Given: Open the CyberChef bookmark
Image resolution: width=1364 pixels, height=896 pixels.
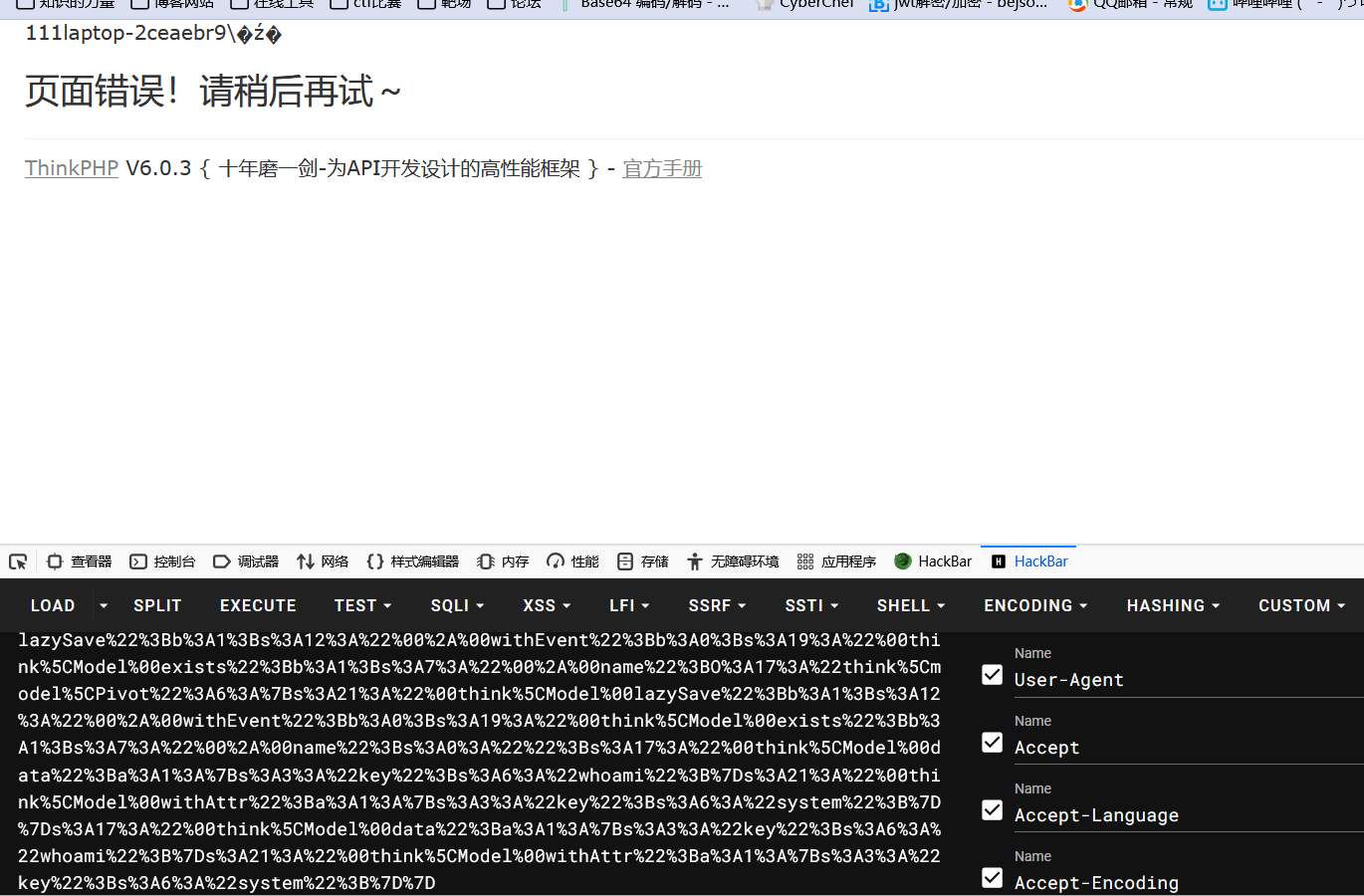Looking at the screenshot, I should [806, 4].
